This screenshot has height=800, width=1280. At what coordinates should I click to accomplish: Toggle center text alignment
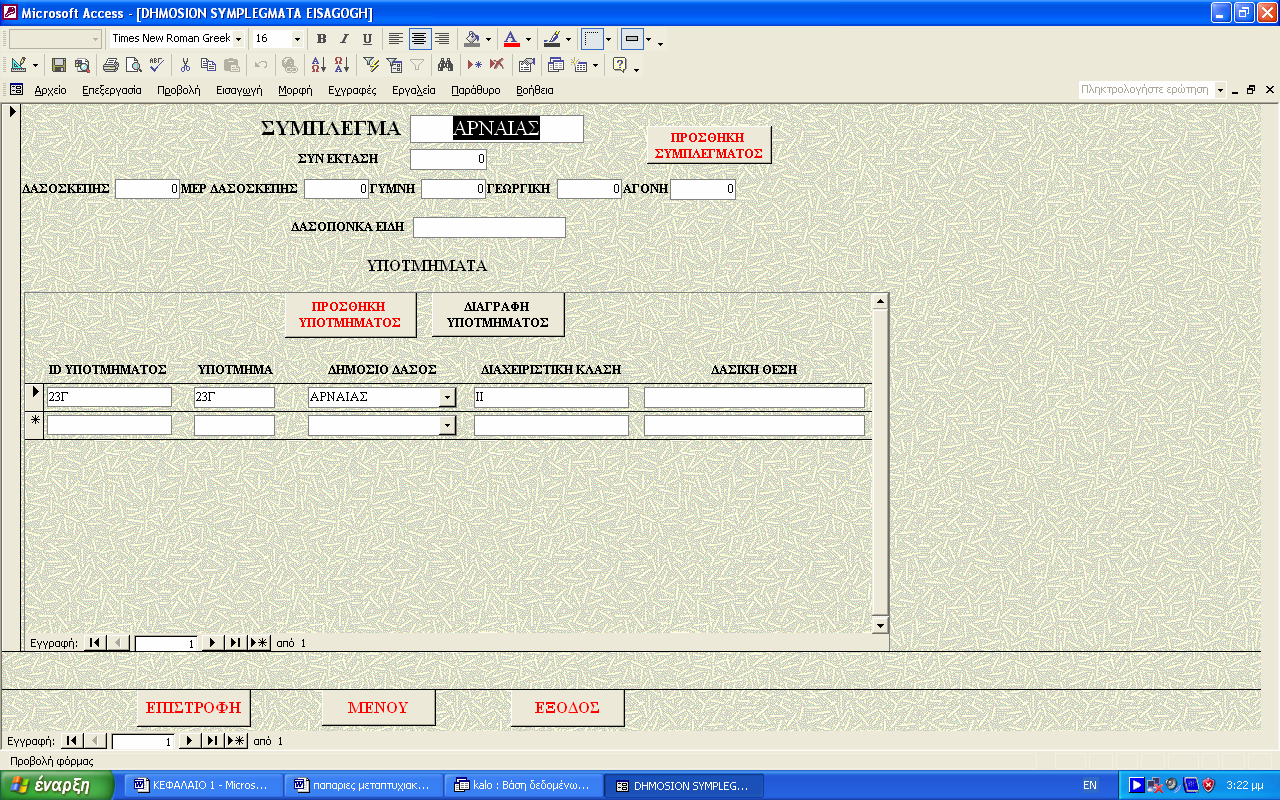pos(419,39)
